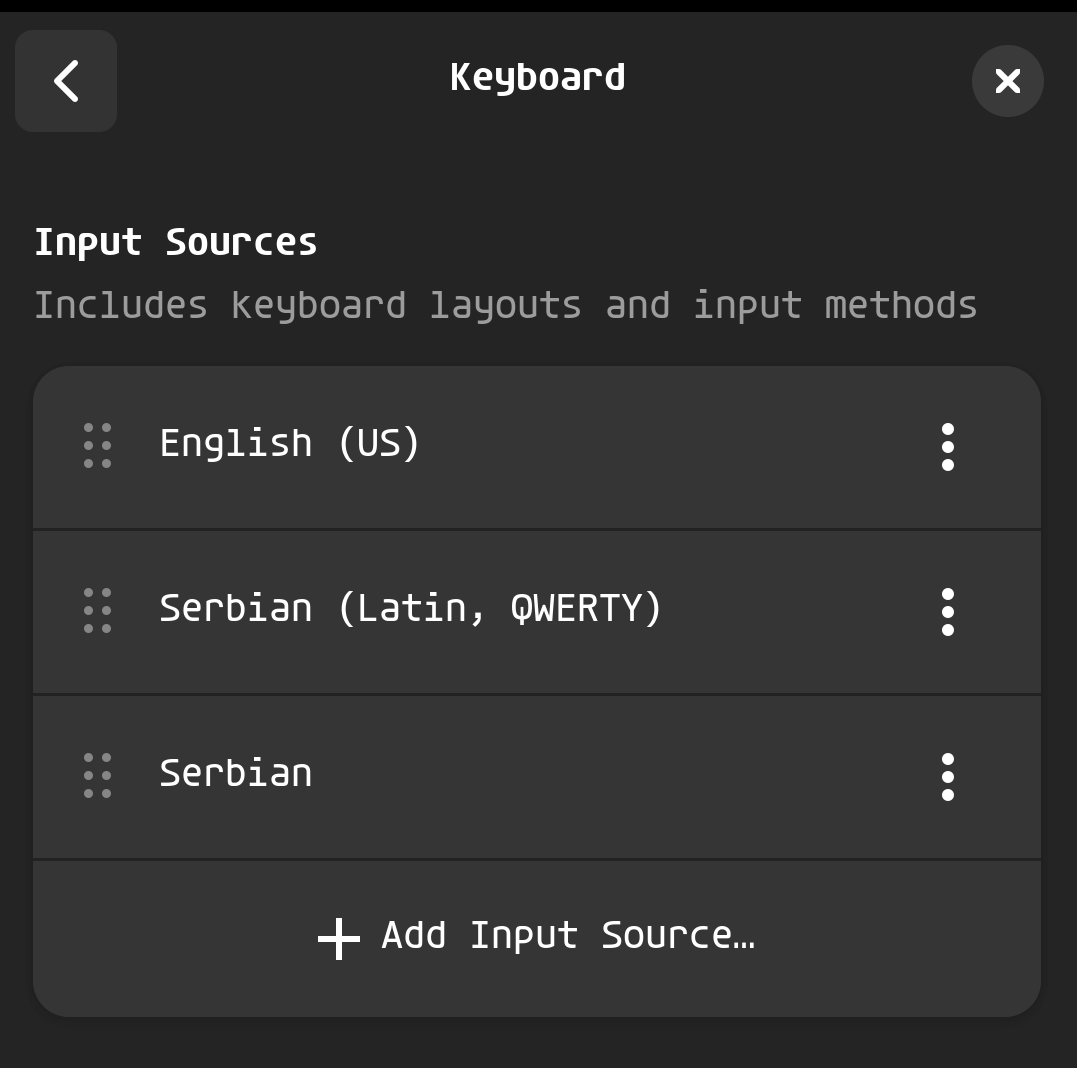
Task: Click the (US) part of English entry
Action: 378,444
